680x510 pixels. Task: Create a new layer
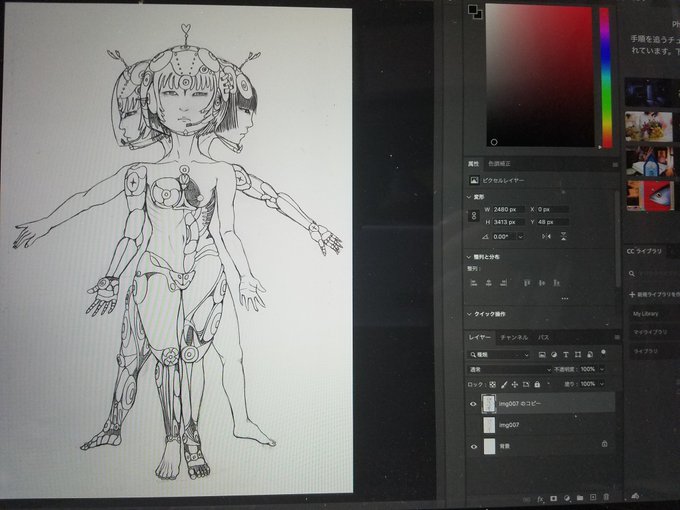click(593, 497)
